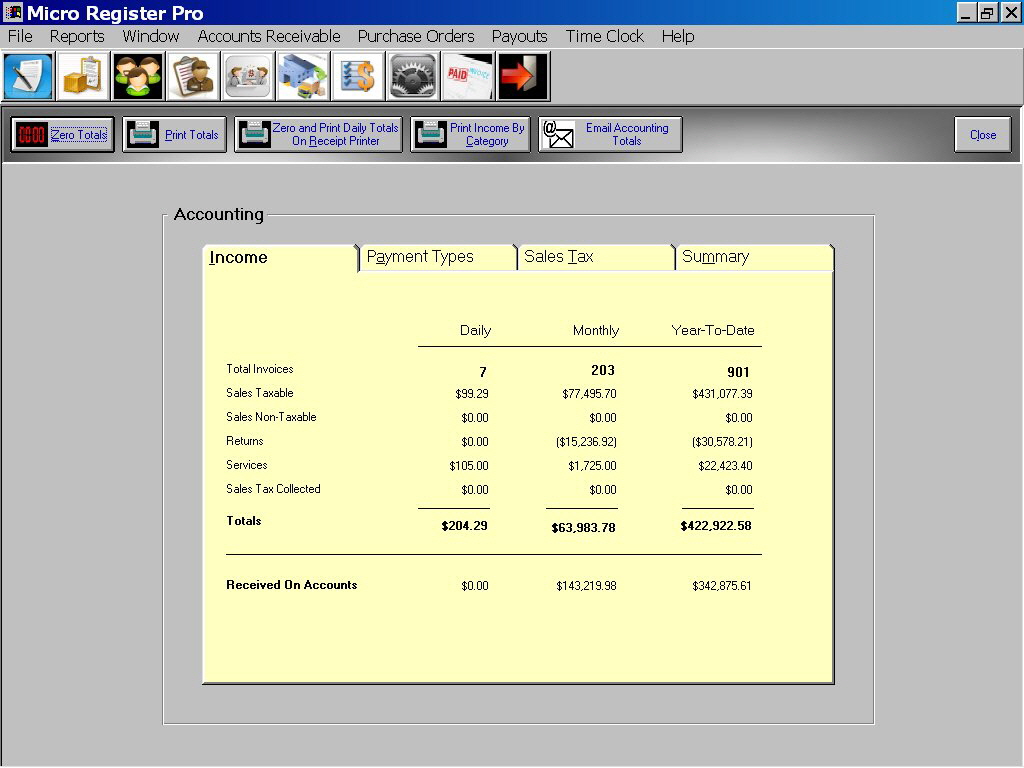The height and width of the screenshot is (768, 1024).
Task: Open inventory box and clipboard icon
Action: click(x=83, y=76)
